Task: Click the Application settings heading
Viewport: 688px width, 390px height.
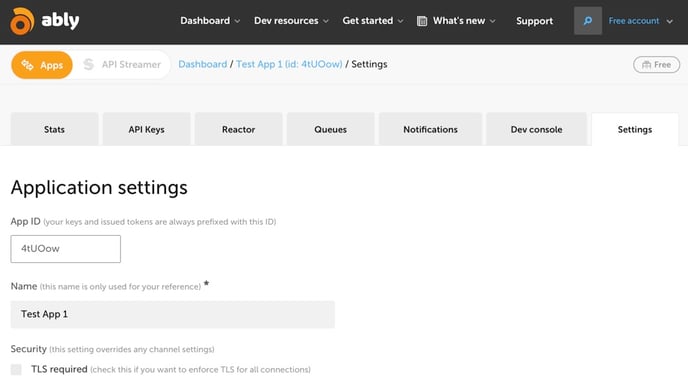Action: (99, 187)
